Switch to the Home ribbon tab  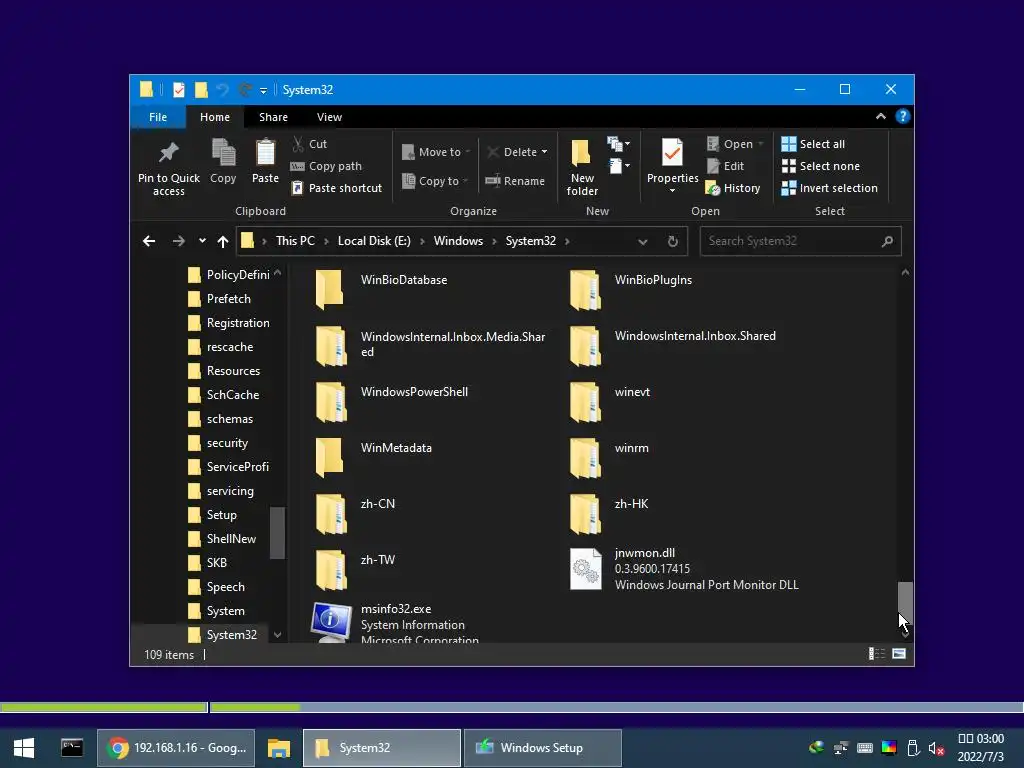215,117
